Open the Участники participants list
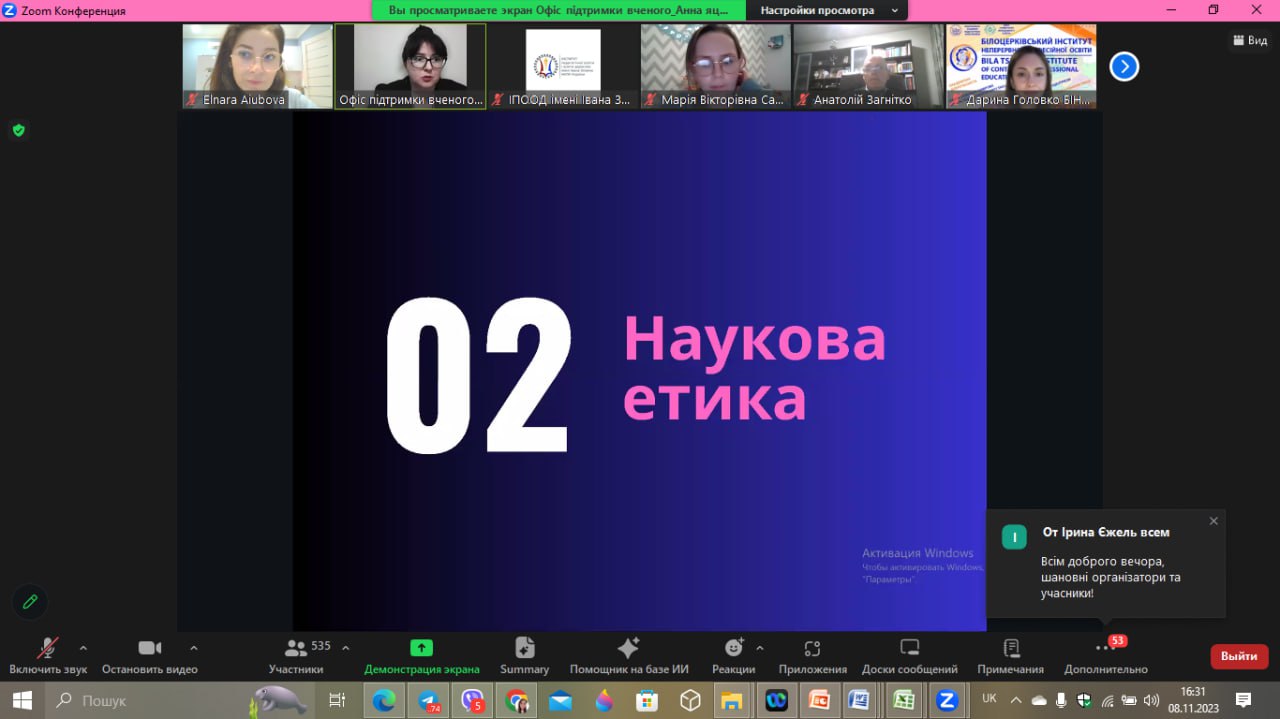The image size is (1280, 719). [296, 655]
